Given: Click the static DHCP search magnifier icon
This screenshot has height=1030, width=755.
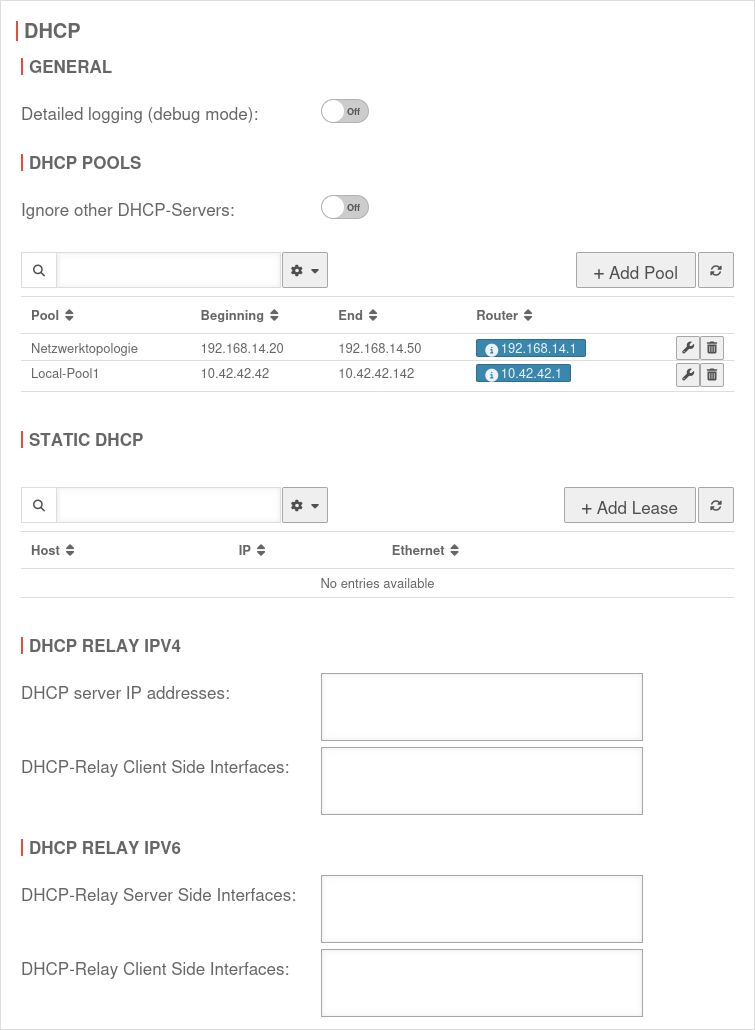Looking at the screenshot, I should pyautogui.click(x=39, y=505).
